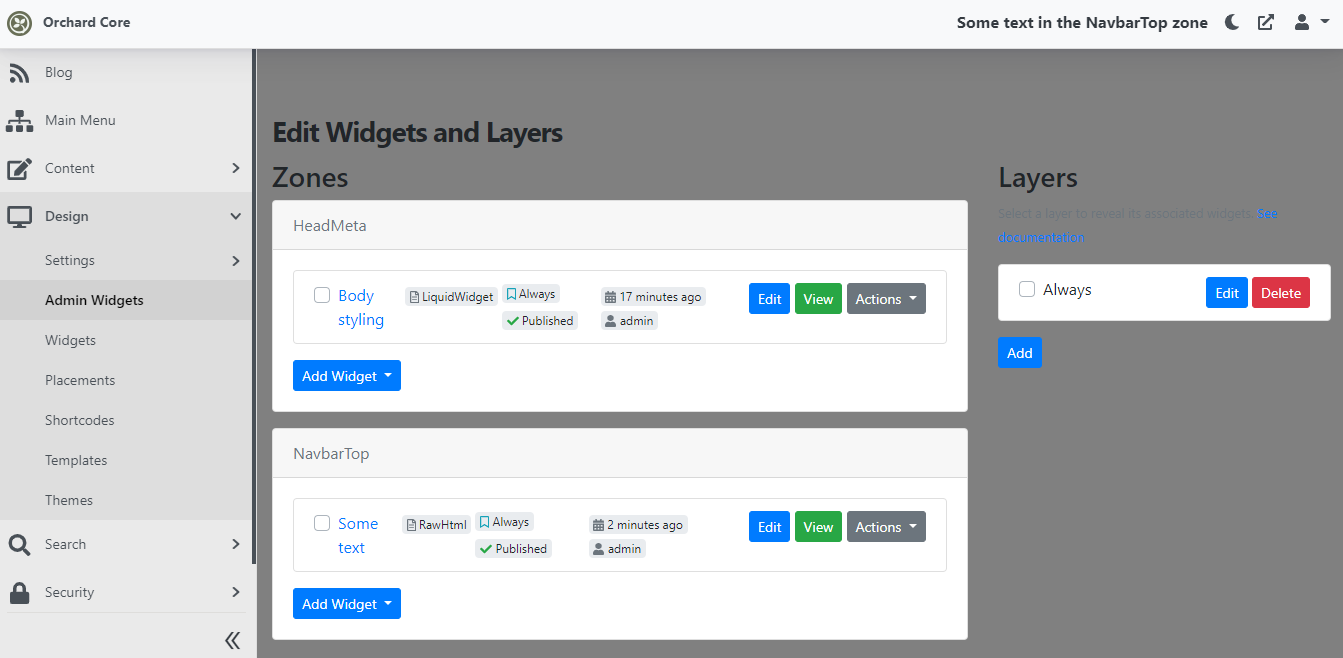Click the Security lock icon in sidebar

point(19,593)
